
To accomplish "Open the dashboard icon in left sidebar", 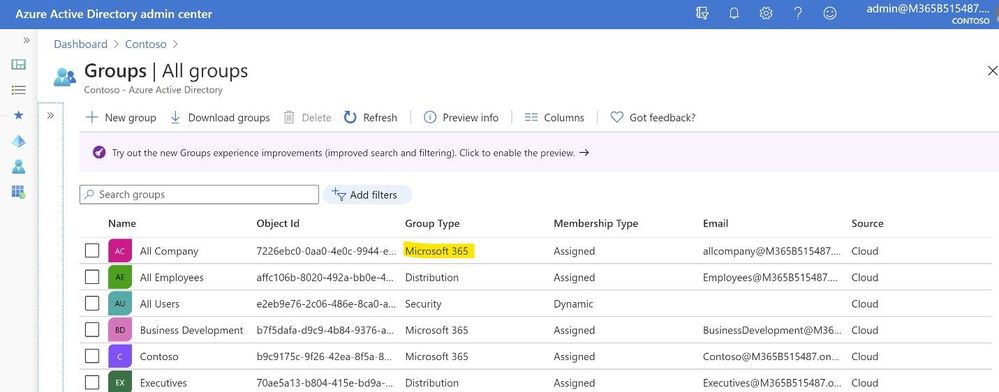I will click(18, 64).
